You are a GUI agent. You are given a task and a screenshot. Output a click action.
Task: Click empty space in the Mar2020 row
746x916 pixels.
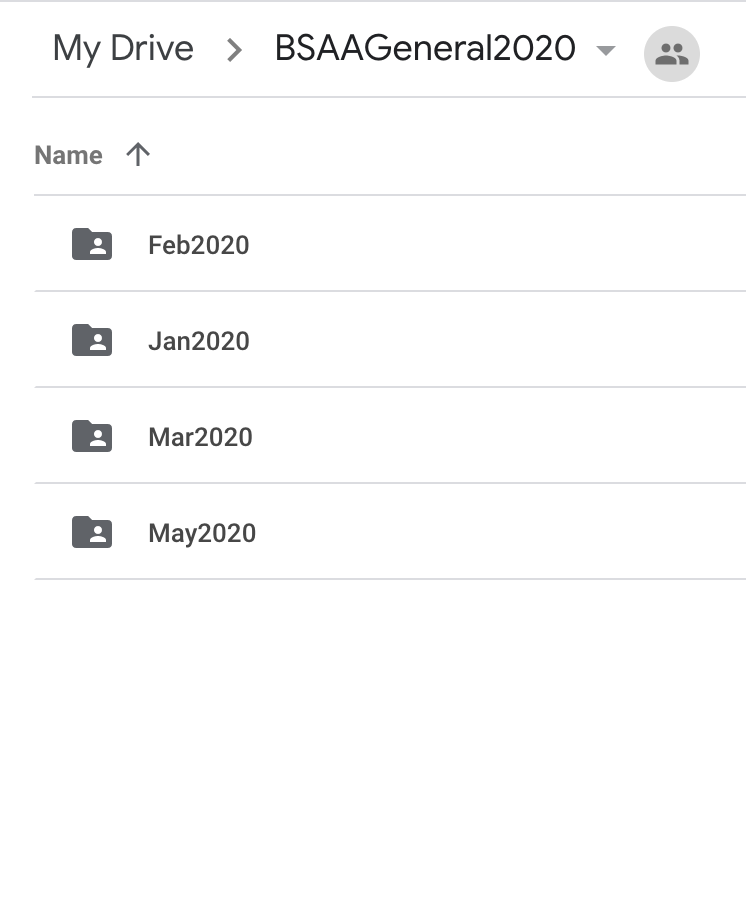point(497,436)
